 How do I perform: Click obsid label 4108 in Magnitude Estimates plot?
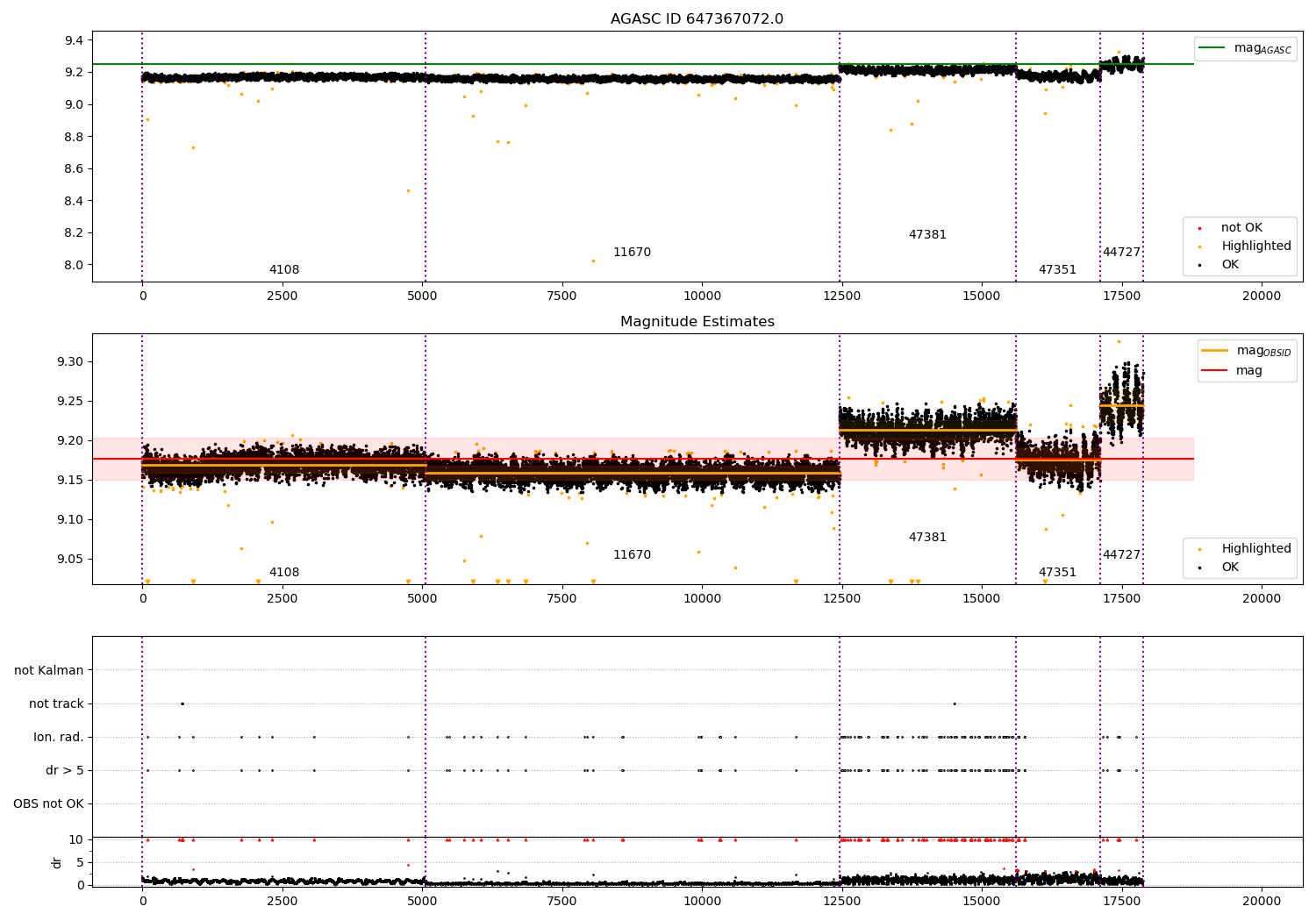(284, 573)
